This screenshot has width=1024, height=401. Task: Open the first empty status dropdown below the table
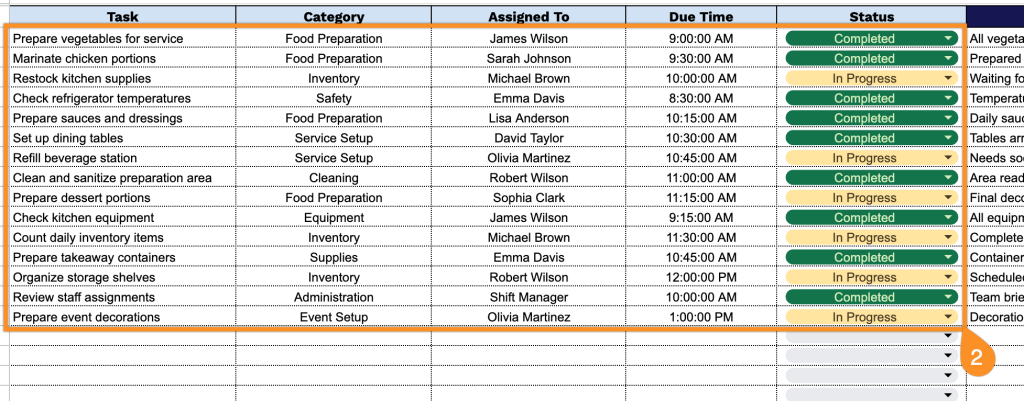coord(871,336)
